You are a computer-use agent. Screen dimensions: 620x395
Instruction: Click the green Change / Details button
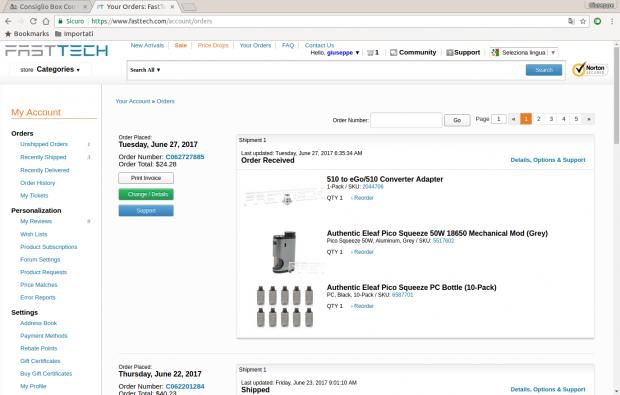[146, 194]
